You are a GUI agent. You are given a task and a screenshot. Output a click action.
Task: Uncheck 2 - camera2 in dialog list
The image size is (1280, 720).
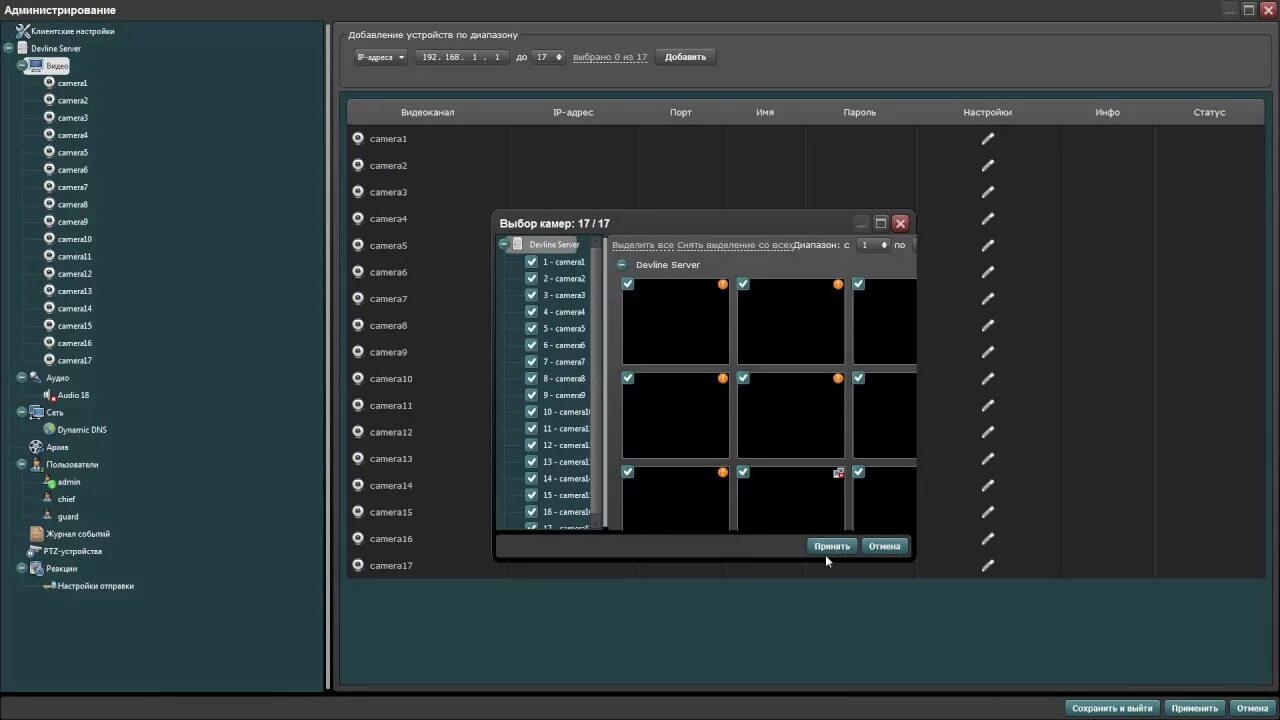click(531, 279)
